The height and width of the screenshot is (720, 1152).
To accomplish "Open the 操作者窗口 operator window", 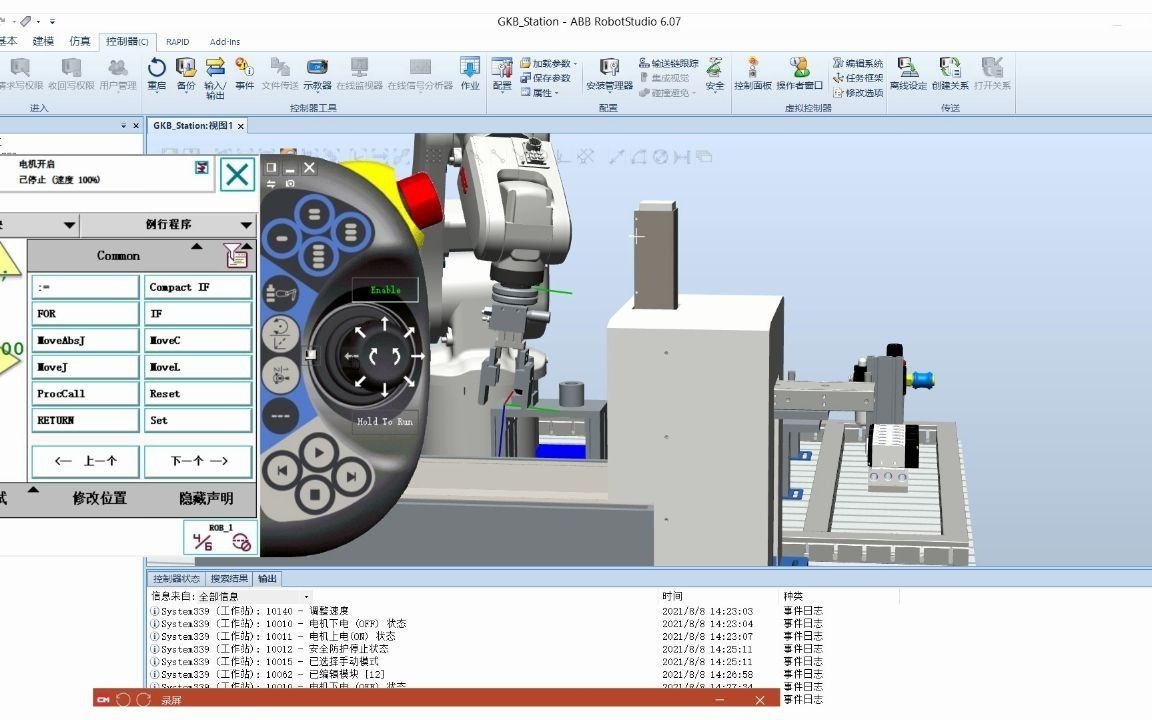I will coord(799,73).
